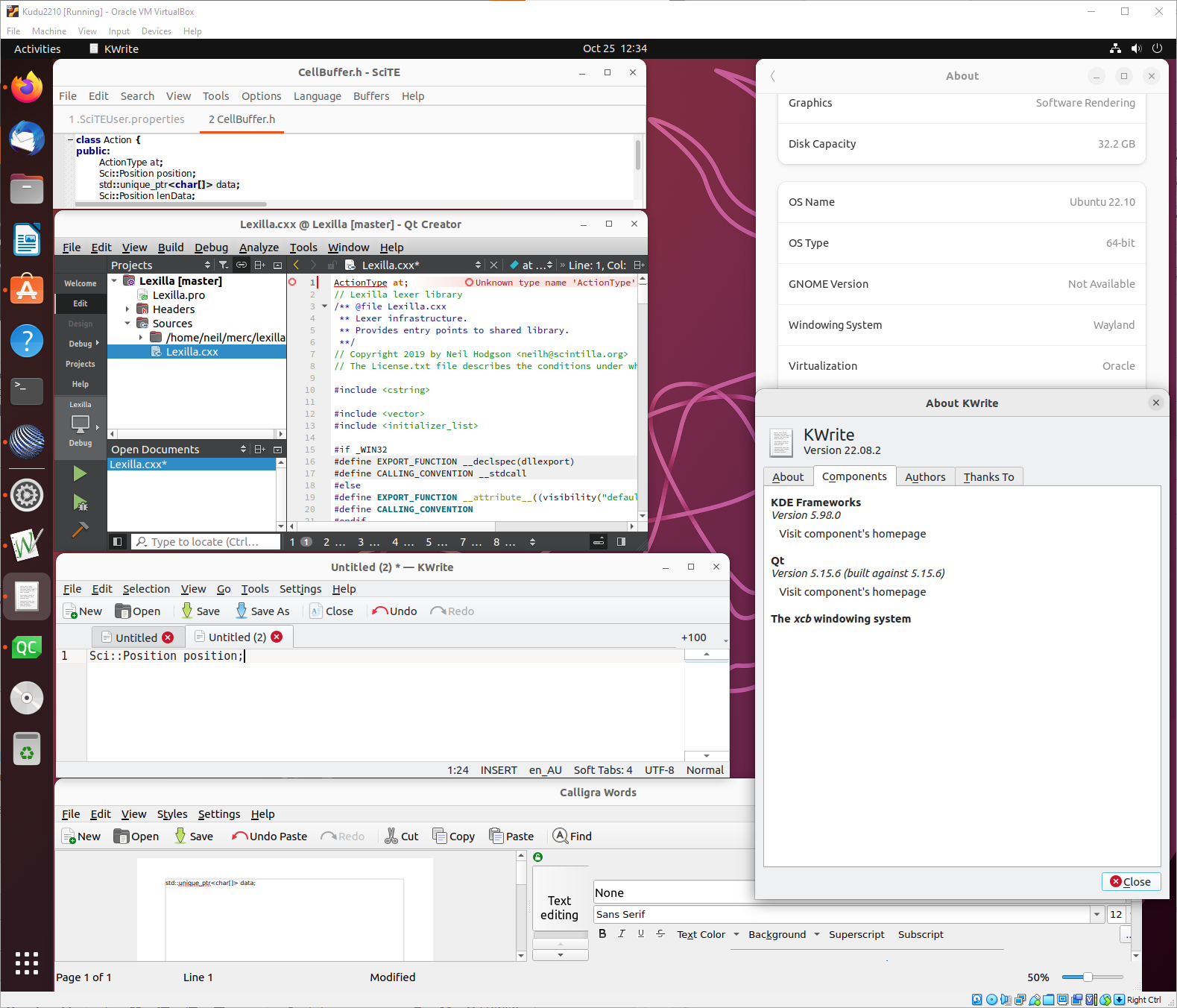The width and height of the screenshot is (1177, 1008).
Task: Open Terminal from the Ubuntu dock
Action: point(27,391)
